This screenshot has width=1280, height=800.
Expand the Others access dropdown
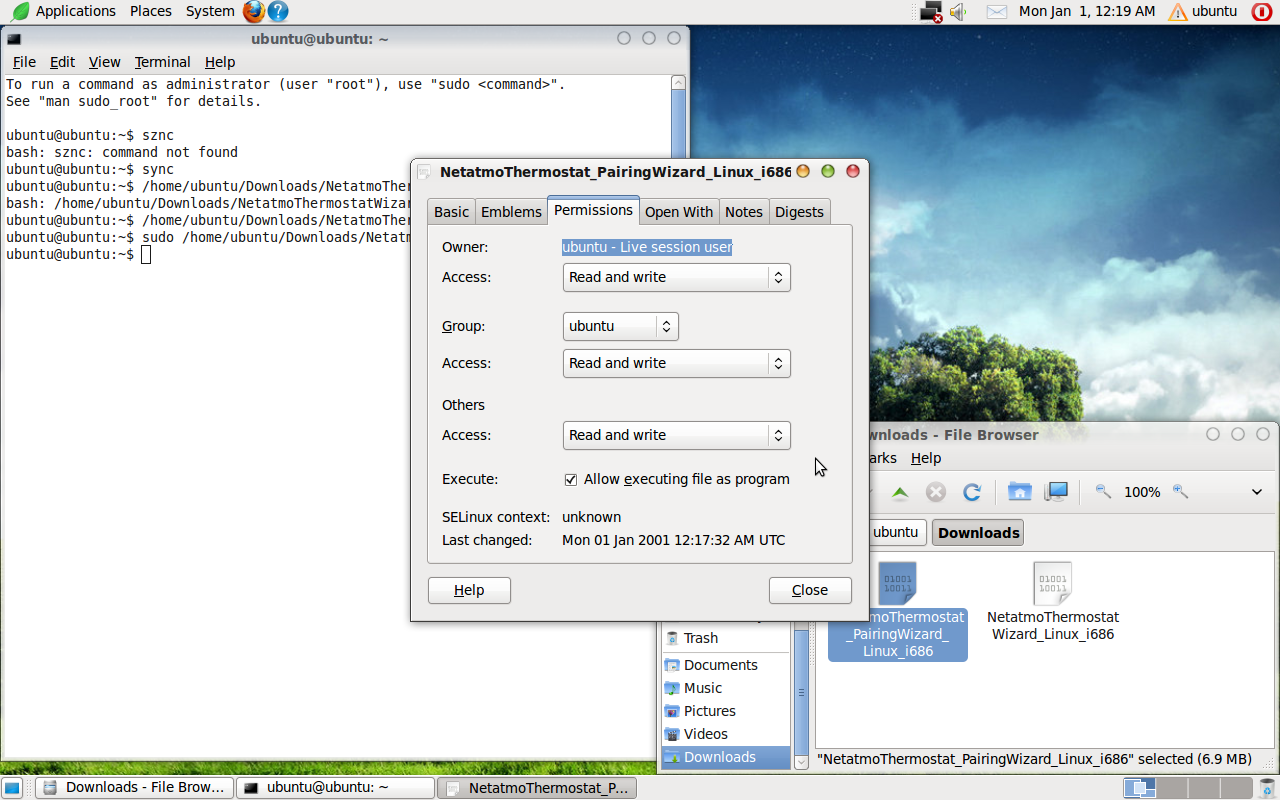676,435
